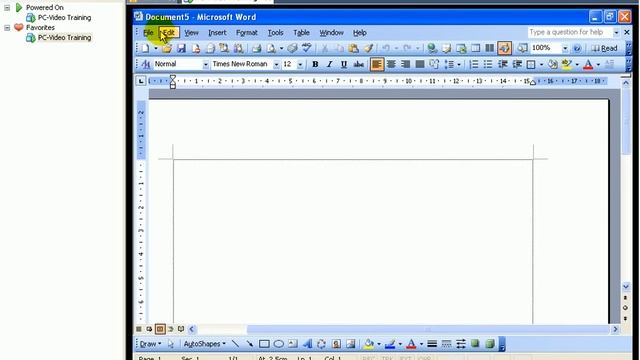Viewport: 640px width, 360px height.
Task: Align text to the right
Action: pos(405,64)
